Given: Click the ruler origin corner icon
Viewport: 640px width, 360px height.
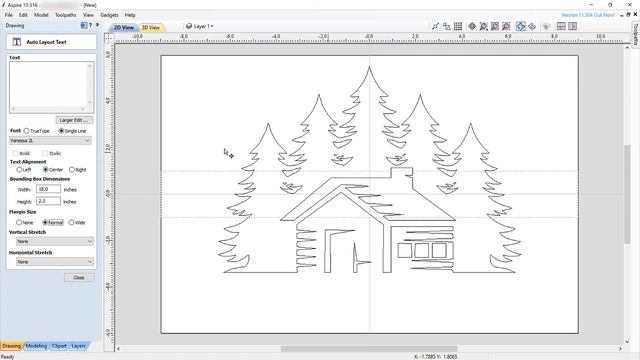Looking at the screenshot, I should click(109, 38).
